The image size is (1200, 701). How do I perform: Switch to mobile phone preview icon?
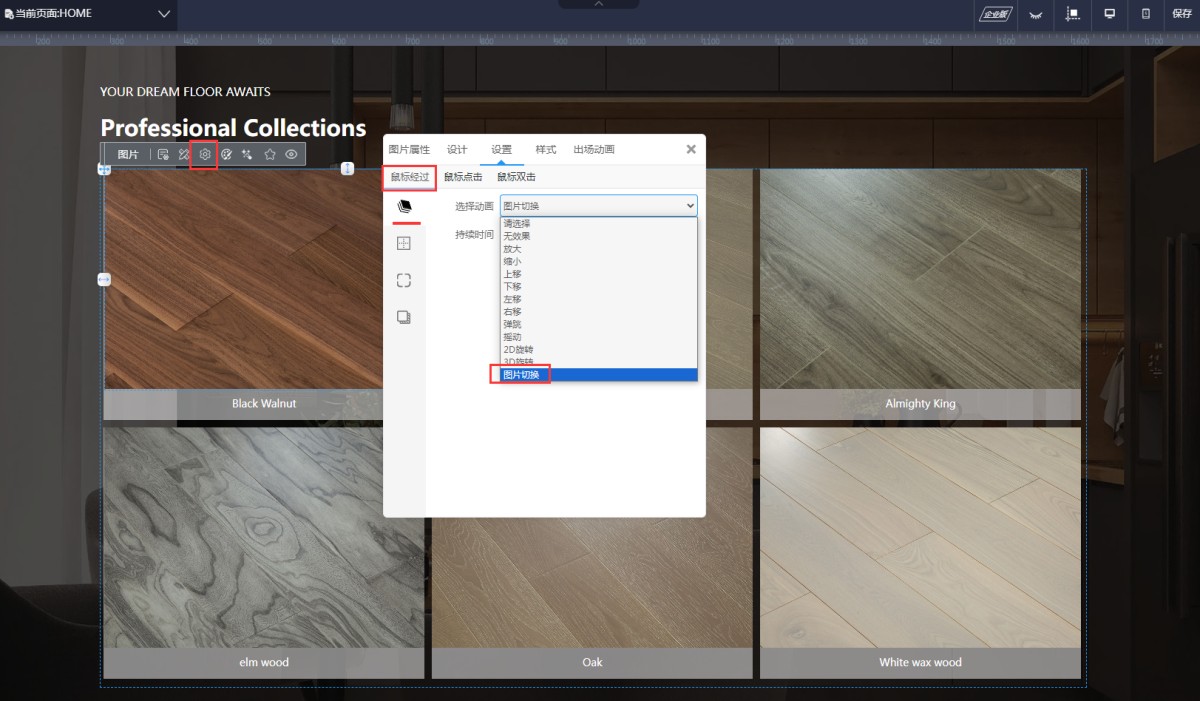[1146, 14]
